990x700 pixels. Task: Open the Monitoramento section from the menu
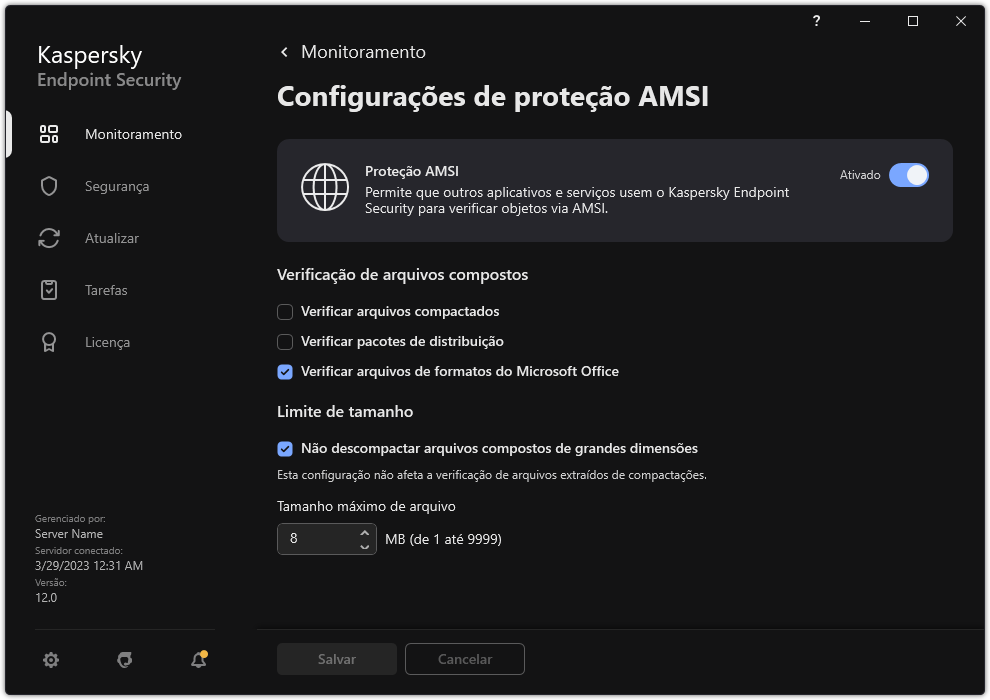133,133
